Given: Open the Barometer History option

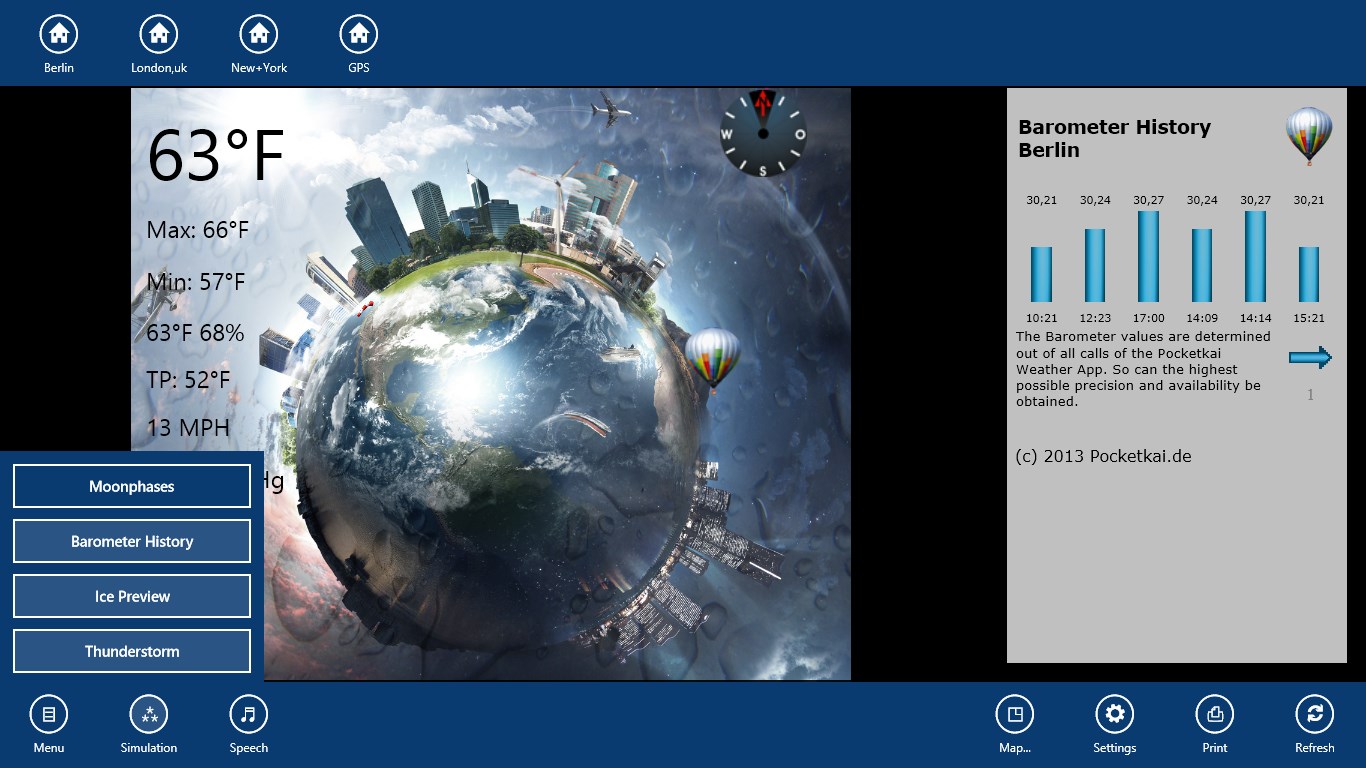Looking at the screenshot, I should (x=131, y=541).
